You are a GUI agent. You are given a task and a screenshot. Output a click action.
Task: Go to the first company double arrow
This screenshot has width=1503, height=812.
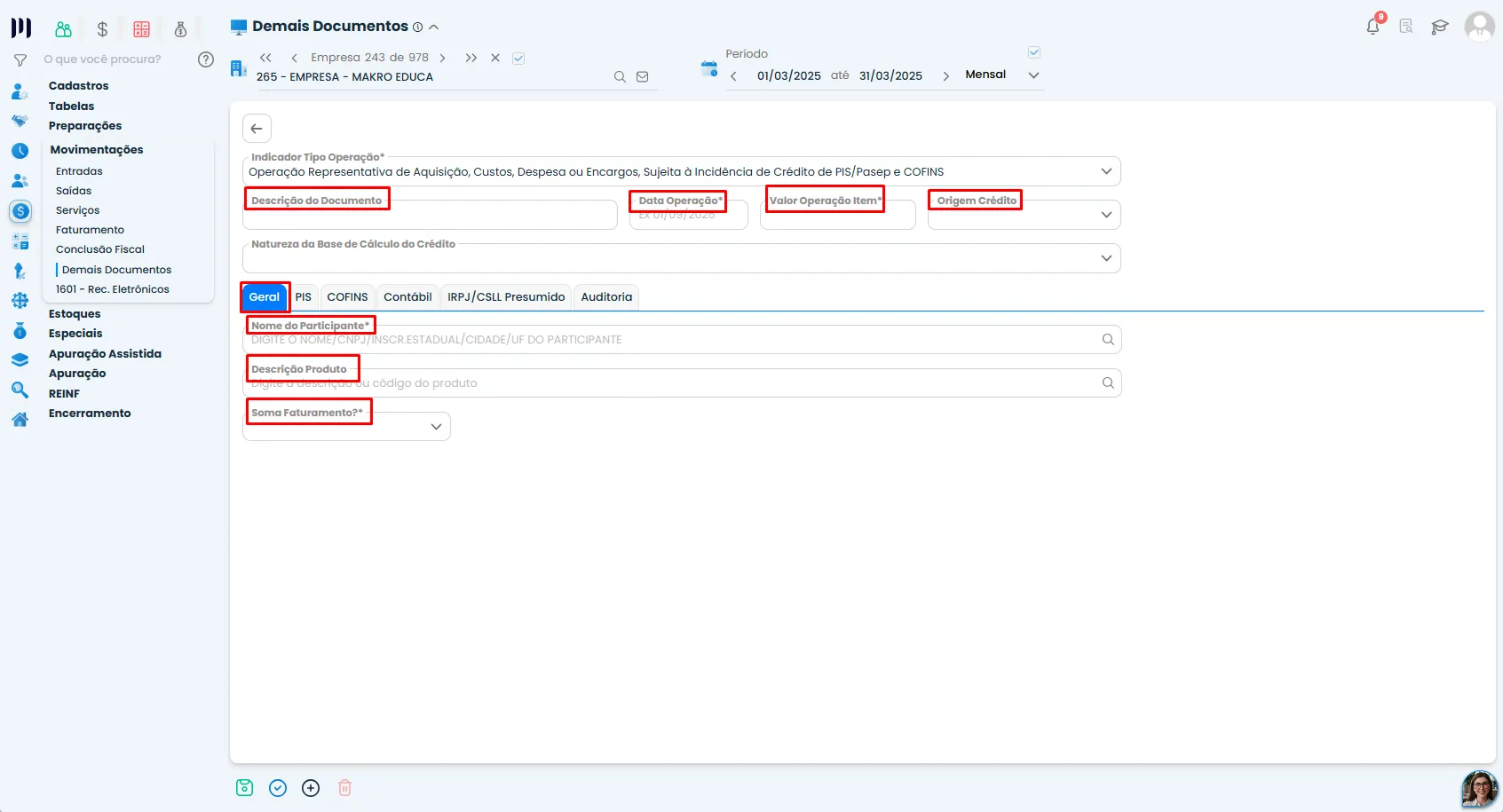265,58
